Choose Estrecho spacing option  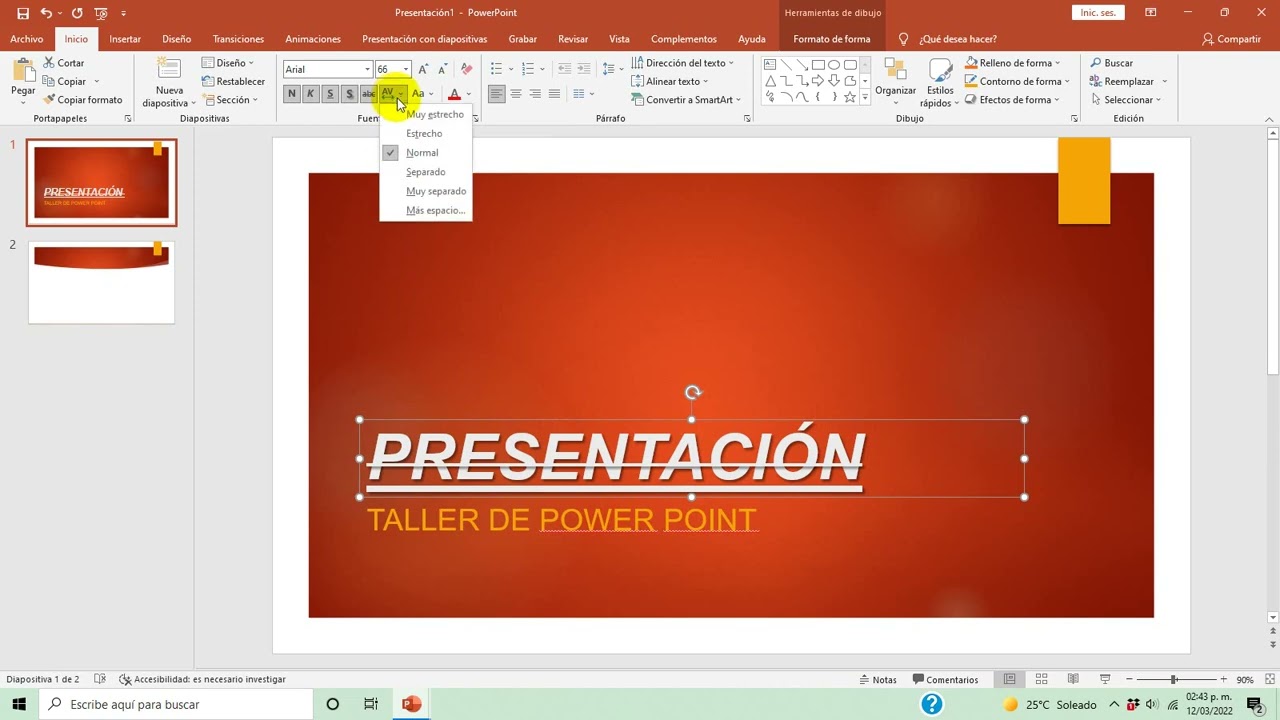(x=425, y=133)
